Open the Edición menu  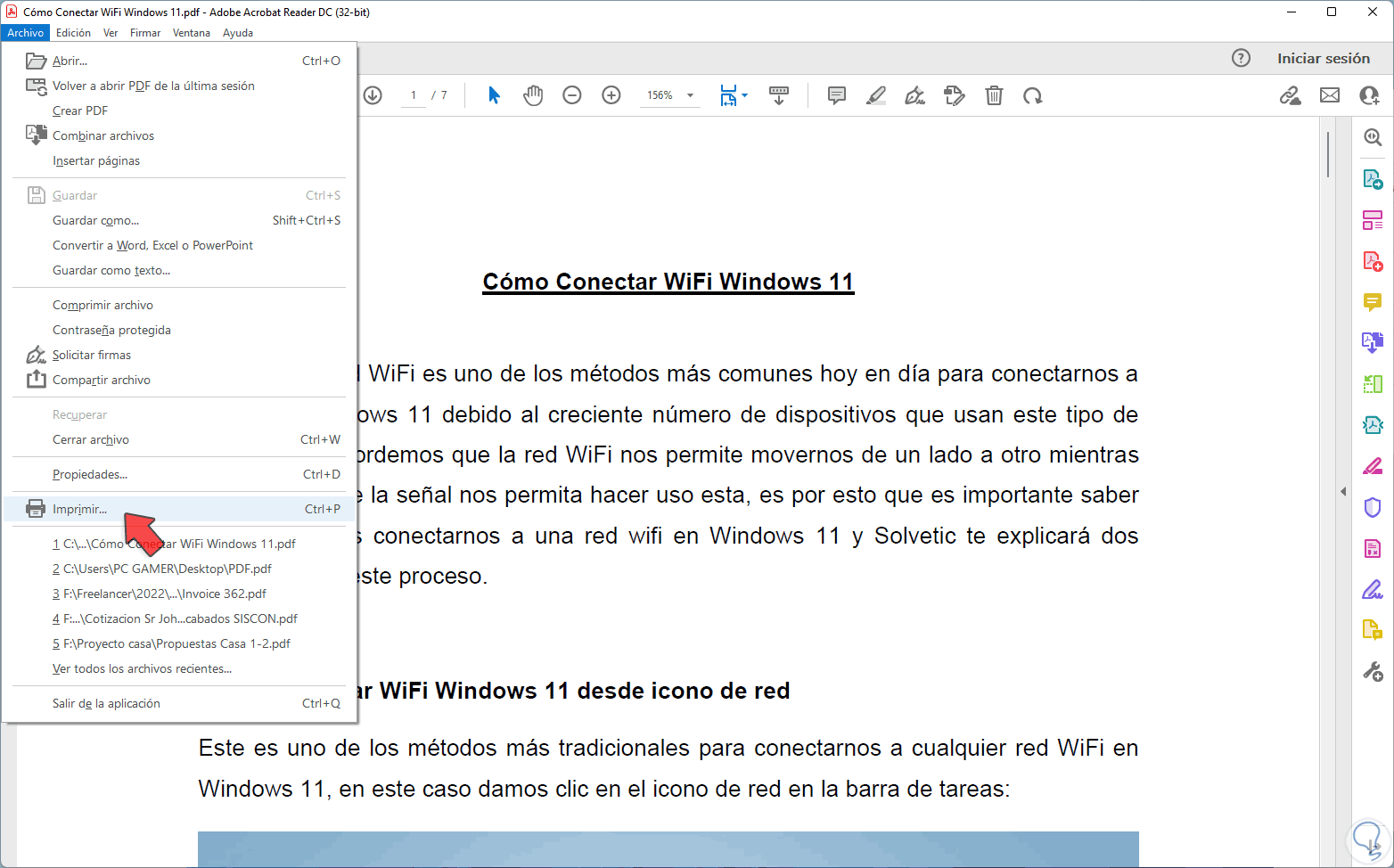[73, 33]
